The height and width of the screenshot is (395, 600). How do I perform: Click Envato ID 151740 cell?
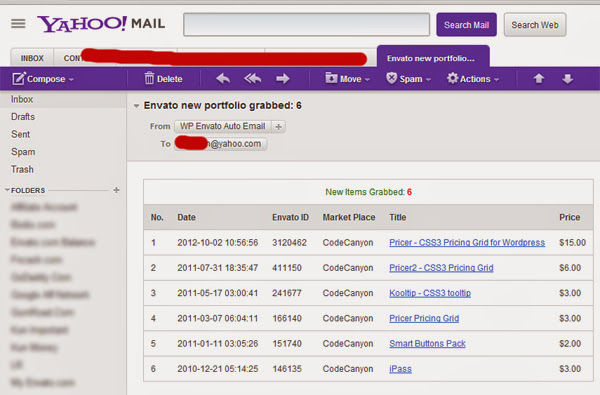(x=287, y=344)
